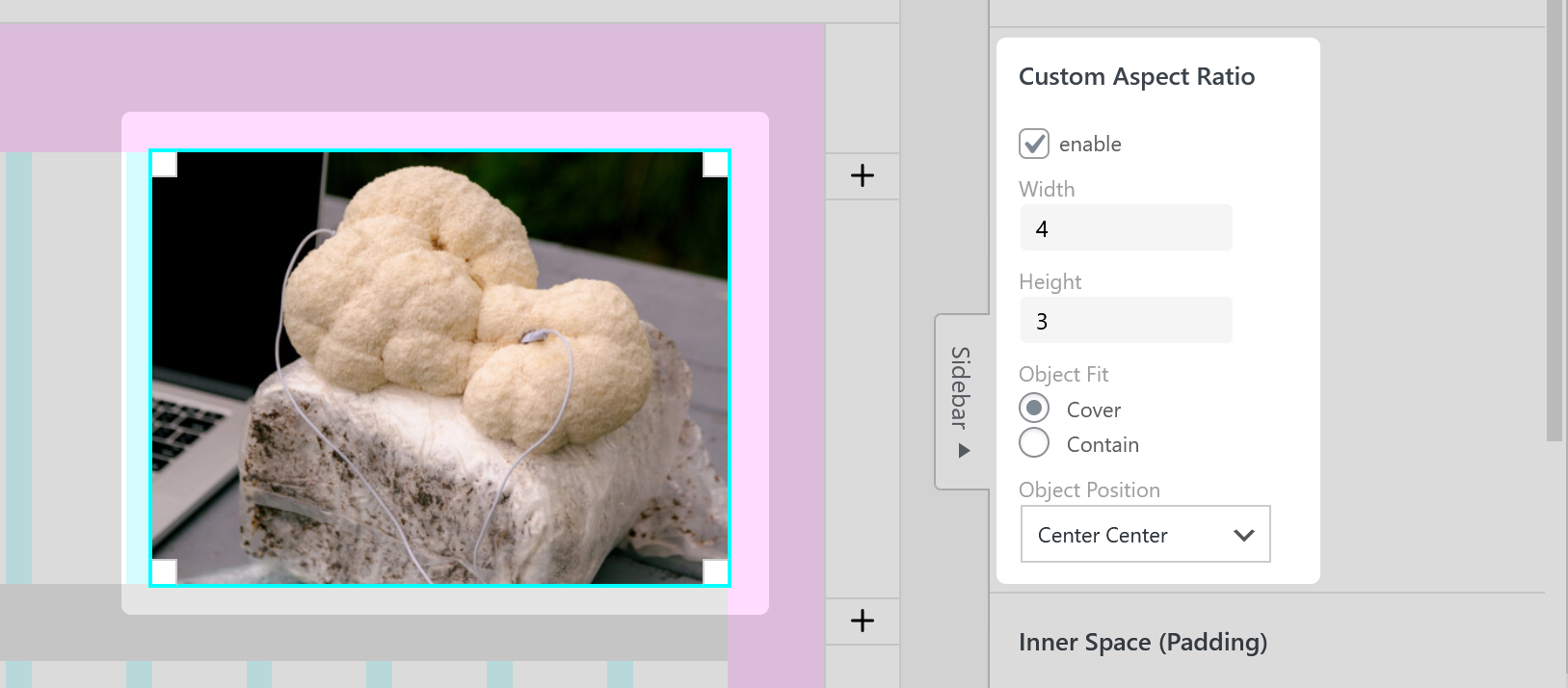The image size is (1568, 688).
Task: Click the settings panel vertical scrollbar
Action: (1555, 221)
